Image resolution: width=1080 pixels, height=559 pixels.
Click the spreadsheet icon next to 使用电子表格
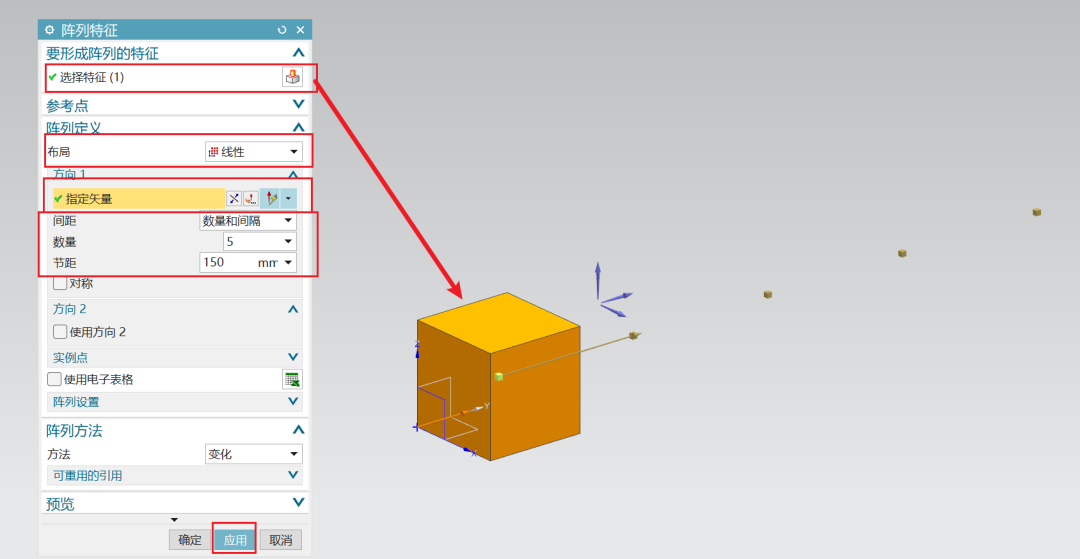(293, 379)
